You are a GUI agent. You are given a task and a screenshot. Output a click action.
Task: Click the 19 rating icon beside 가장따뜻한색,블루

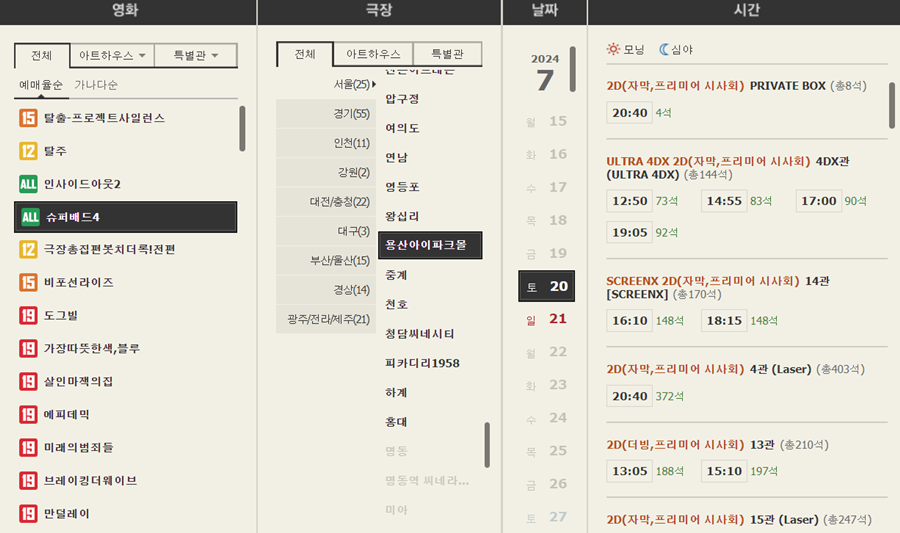pyautogui.click(x=28, y=348)
